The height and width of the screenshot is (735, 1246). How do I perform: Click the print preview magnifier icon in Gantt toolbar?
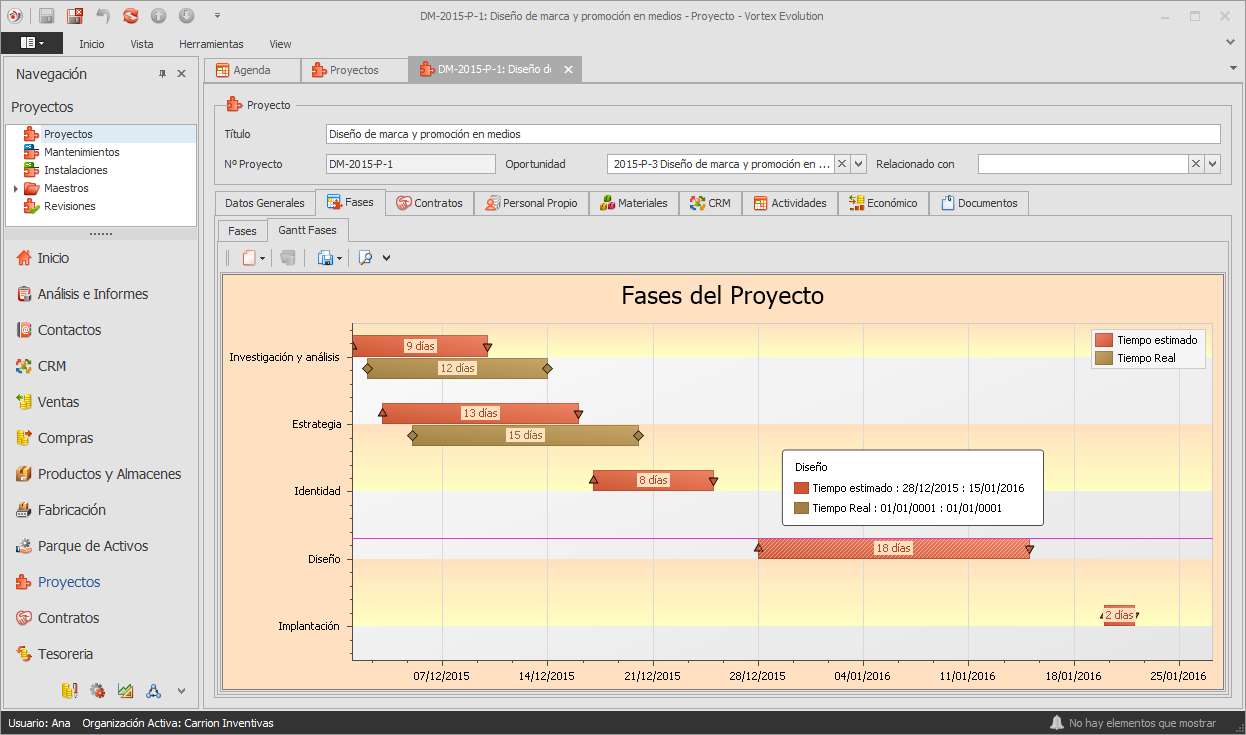[365, 258]
